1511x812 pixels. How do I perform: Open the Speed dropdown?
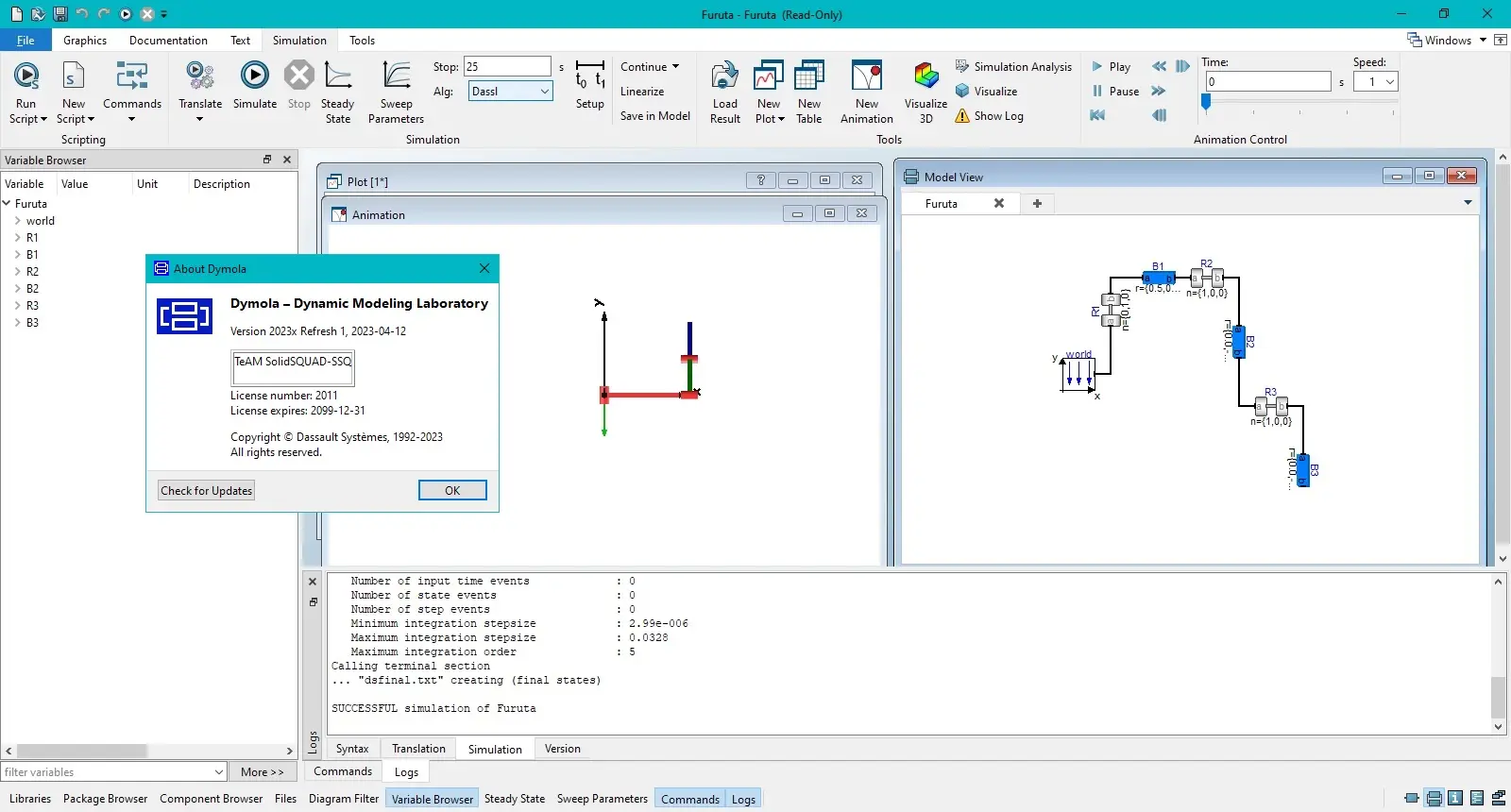tap(1375, 82)
